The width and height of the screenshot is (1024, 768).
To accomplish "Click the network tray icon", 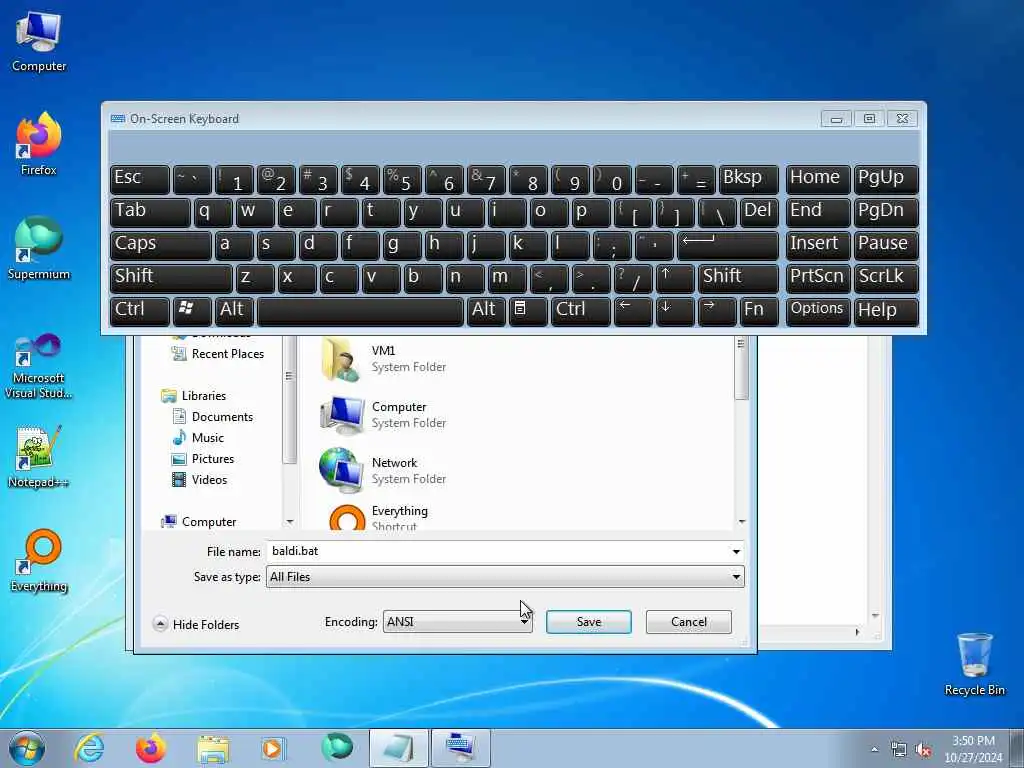I will coord(899,750).
